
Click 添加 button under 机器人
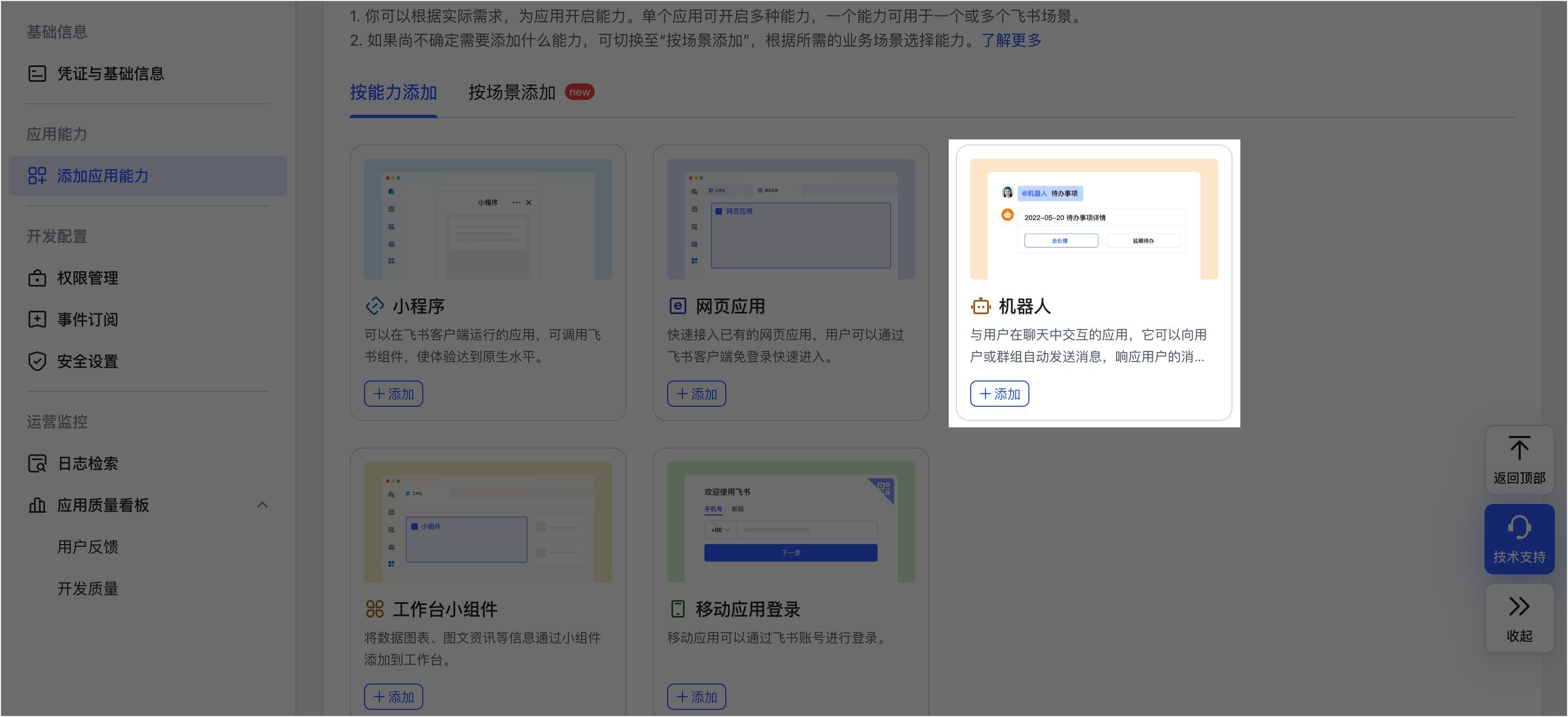click(999, 394)
